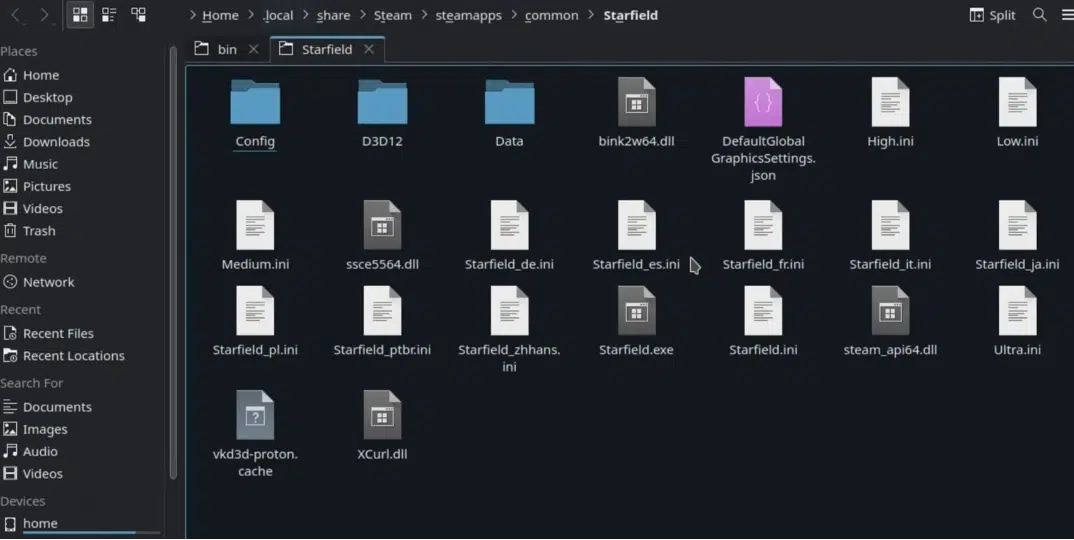
Task: Select the Ultra.ini file
Action: [1017, 322]
